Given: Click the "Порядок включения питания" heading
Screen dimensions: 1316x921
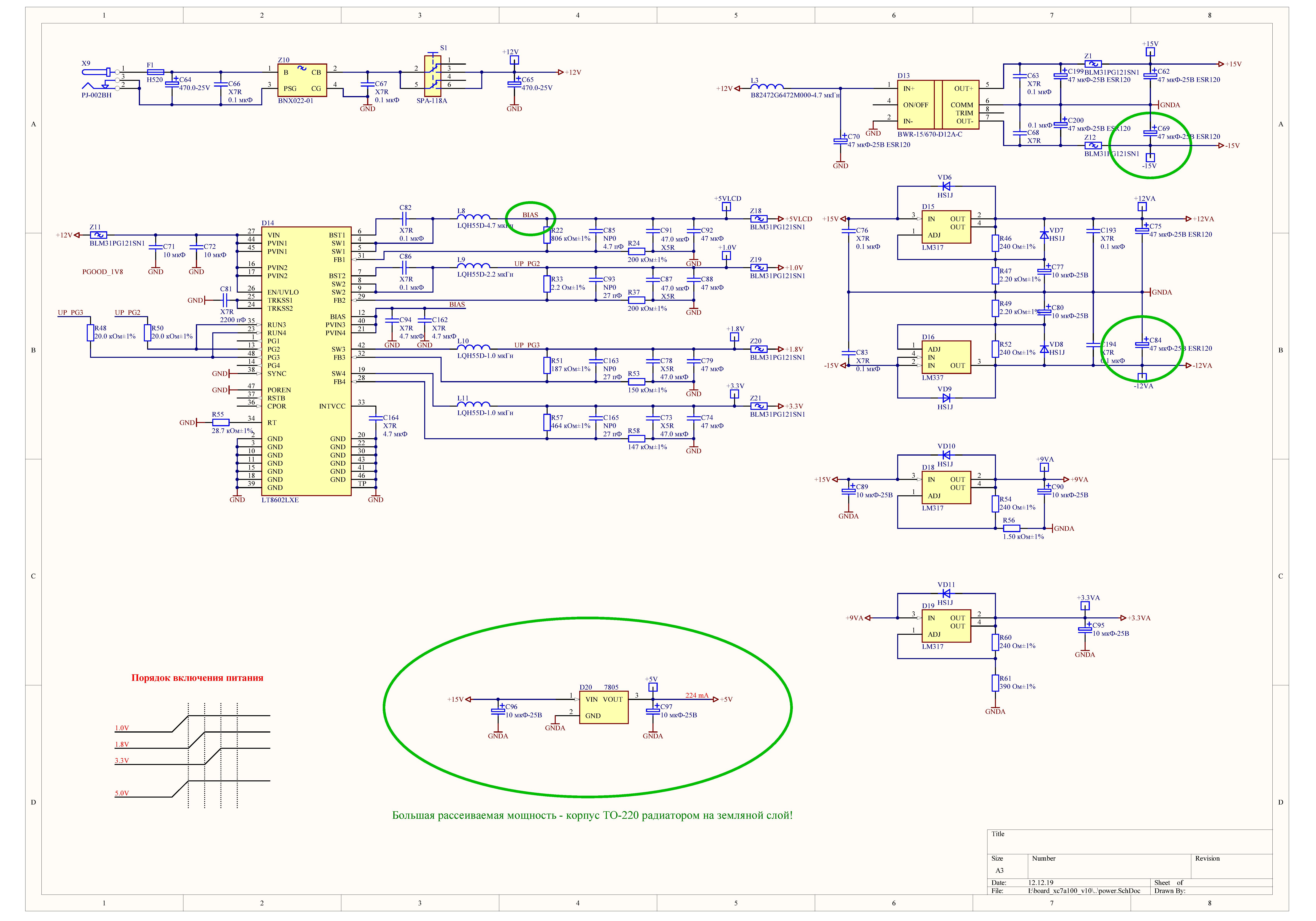Looking at the screenshot, I should click(x=197, y=678).
